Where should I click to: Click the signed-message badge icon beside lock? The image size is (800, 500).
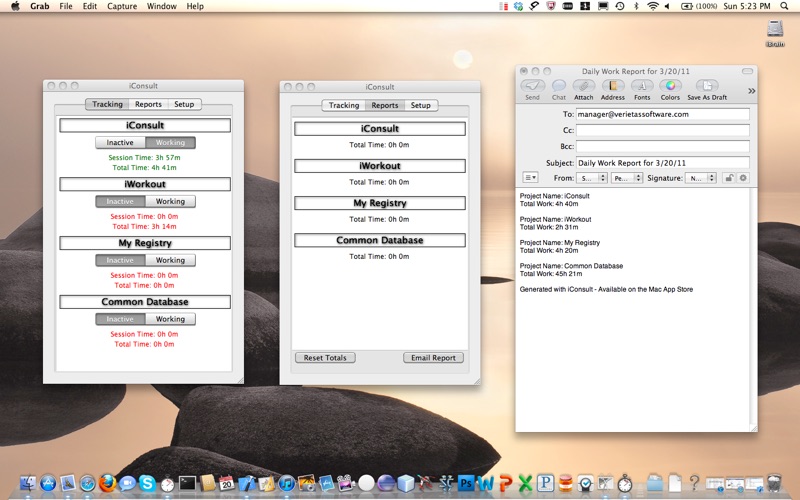[743, 178]
